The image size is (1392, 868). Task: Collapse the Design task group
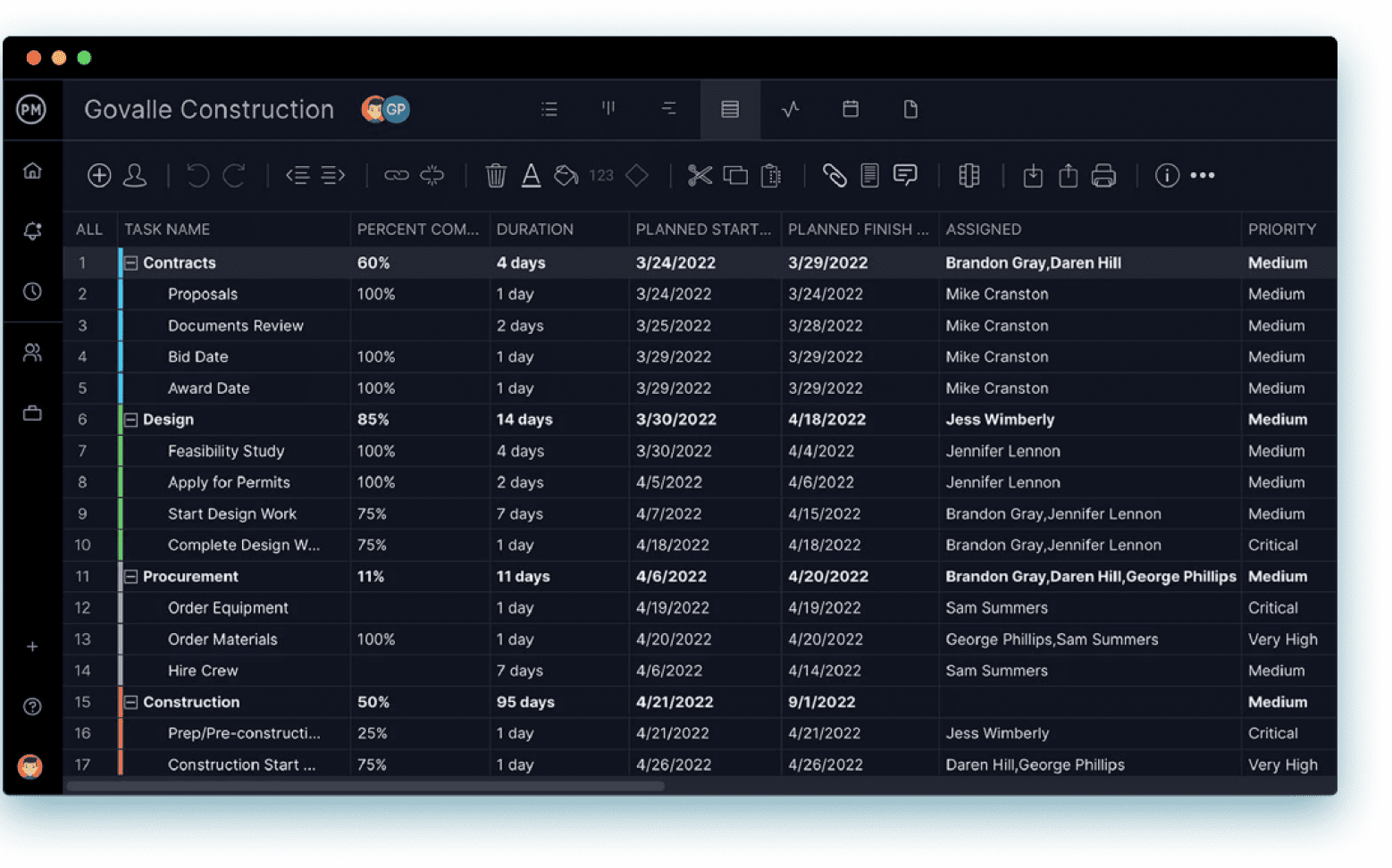coord(130,420)
